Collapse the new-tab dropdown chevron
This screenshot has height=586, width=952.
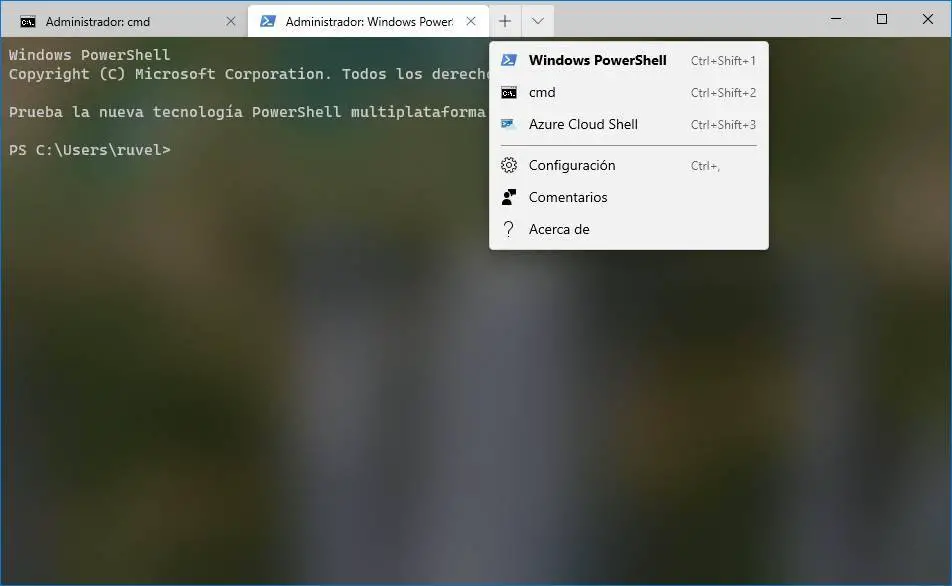[x=537, y=21]
